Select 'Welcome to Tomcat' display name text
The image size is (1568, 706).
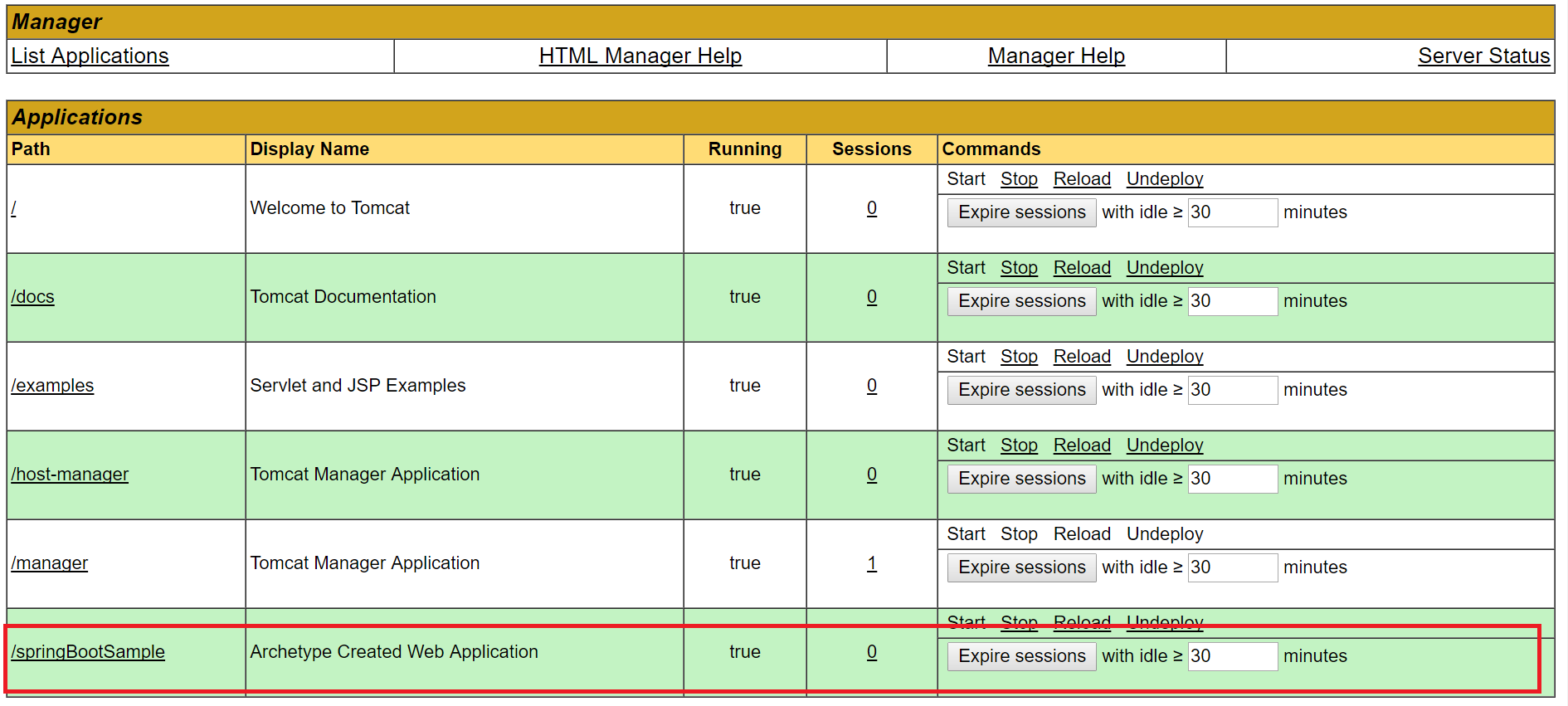(x=330, y=208)
